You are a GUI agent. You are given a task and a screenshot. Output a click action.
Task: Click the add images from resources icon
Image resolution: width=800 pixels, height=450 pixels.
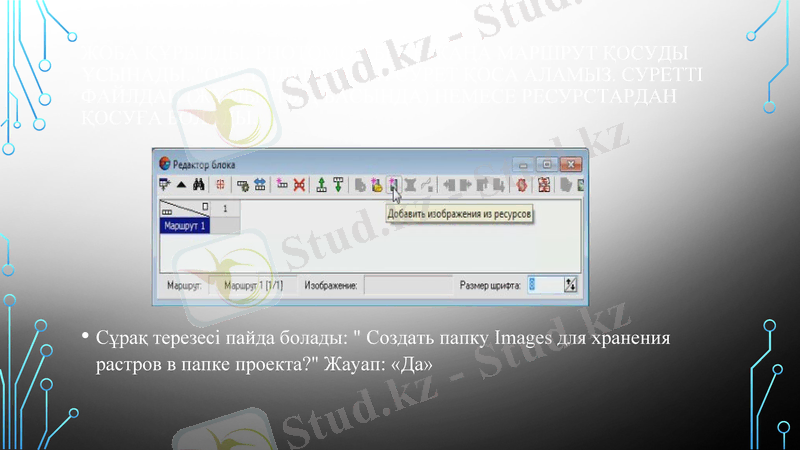393,184
